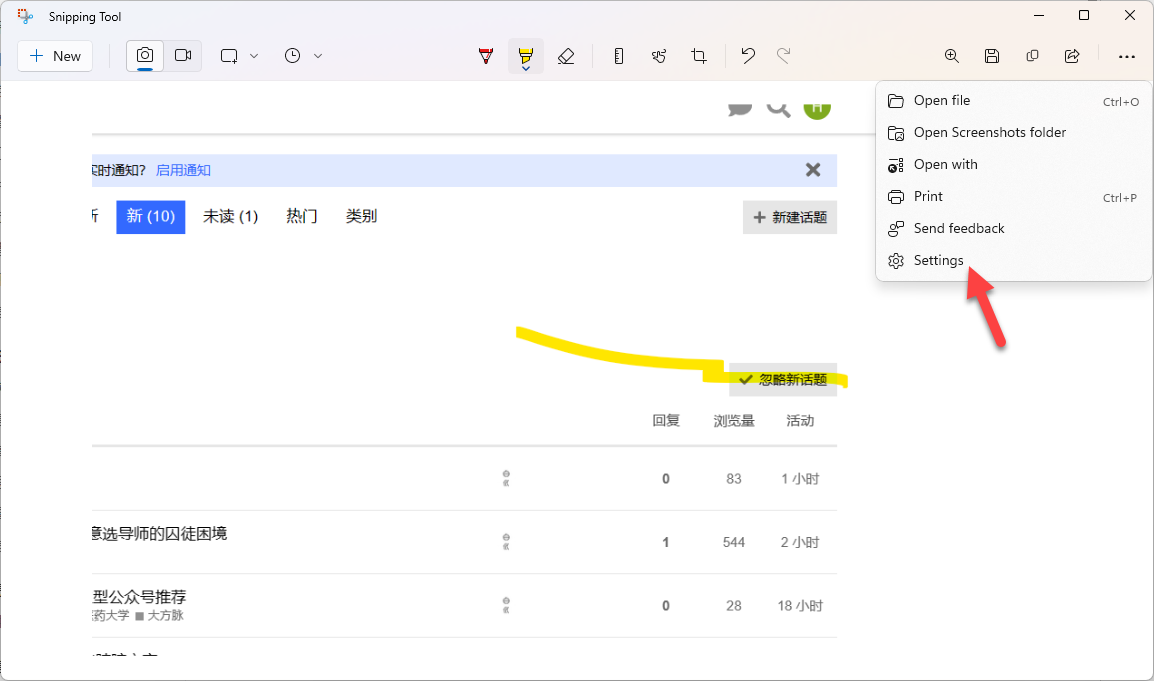Choose Print from the open menu
The height and width of the screenshot is (681, 1154).
pyautogui.click(x=928, y=197)
